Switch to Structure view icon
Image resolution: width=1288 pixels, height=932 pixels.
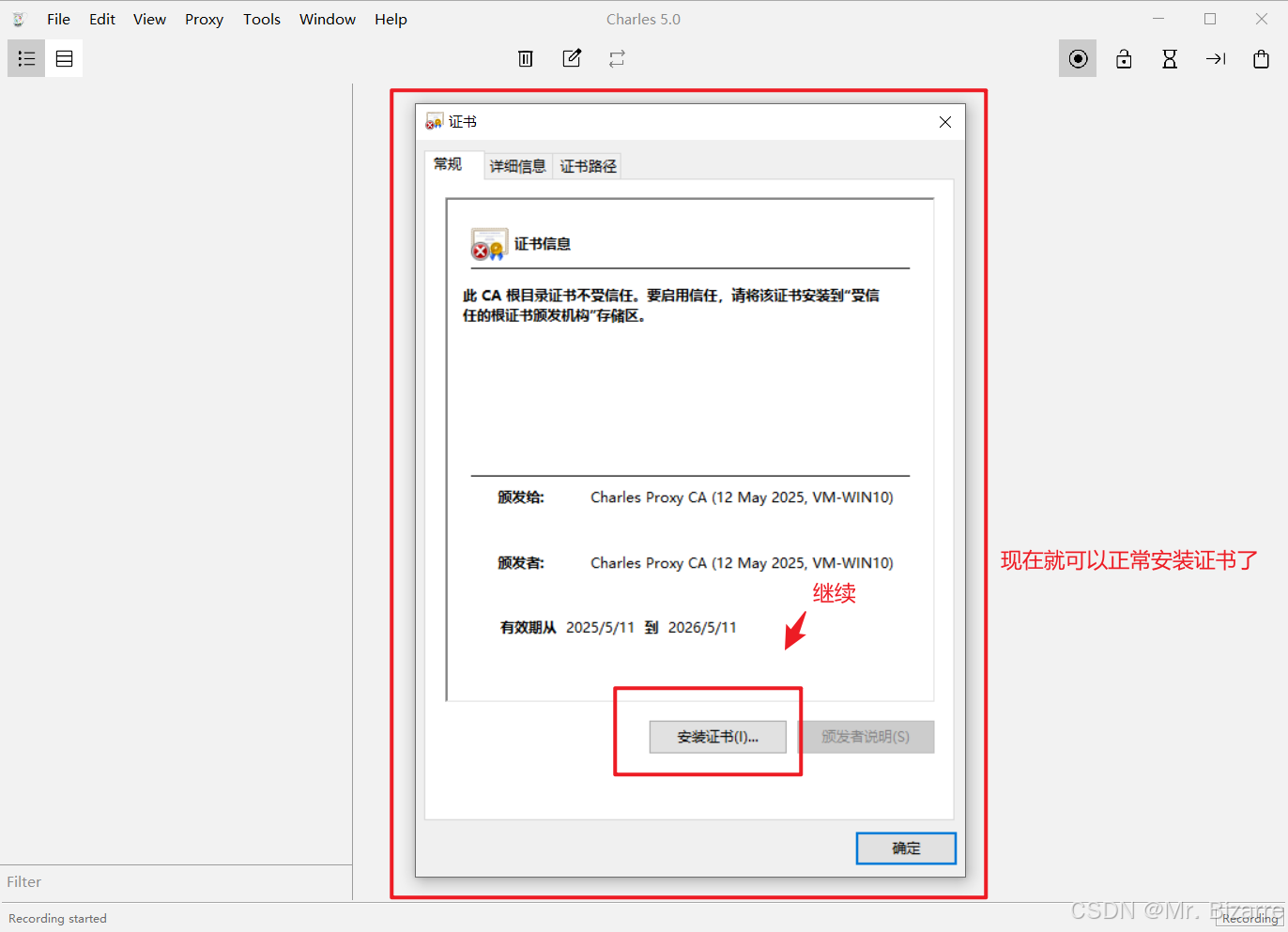click(x=26, y=58)
